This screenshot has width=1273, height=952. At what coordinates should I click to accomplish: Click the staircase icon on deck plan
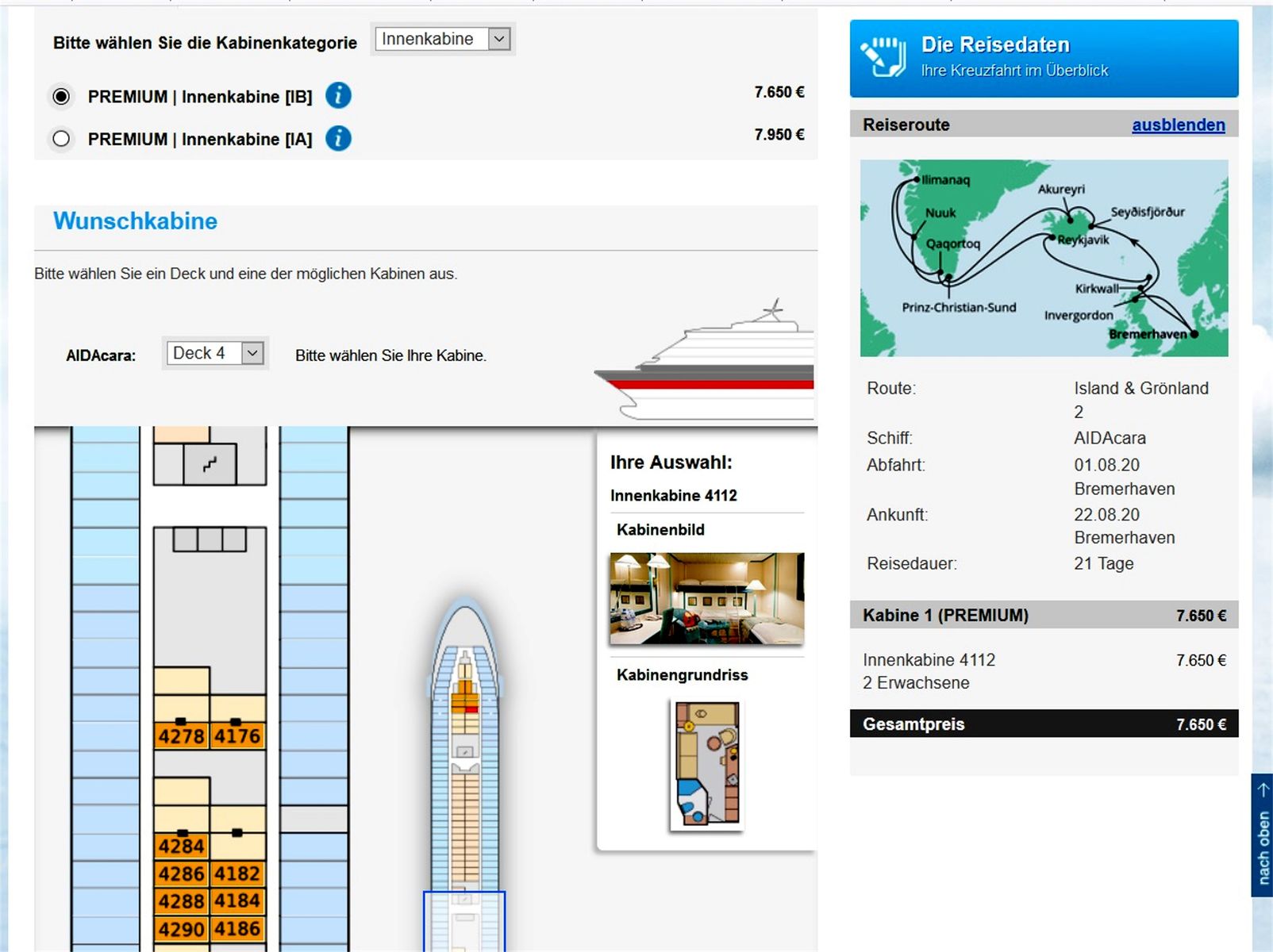pos(210,464)
